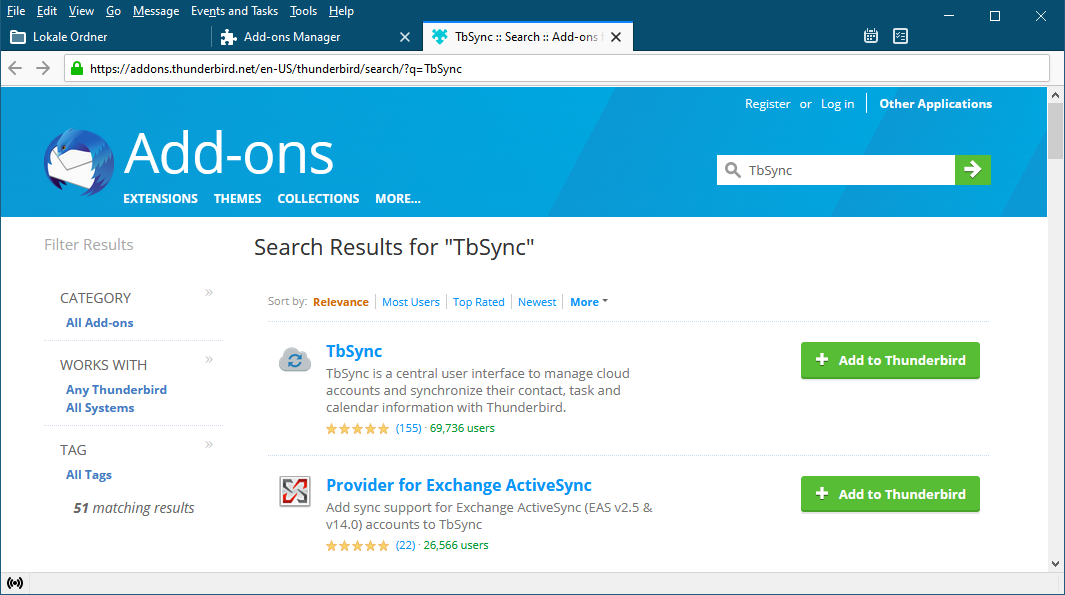The width and height of the screenshot is (1065, 595).
Task: Open the Tasks tab icon
Action: pos(901,36)
